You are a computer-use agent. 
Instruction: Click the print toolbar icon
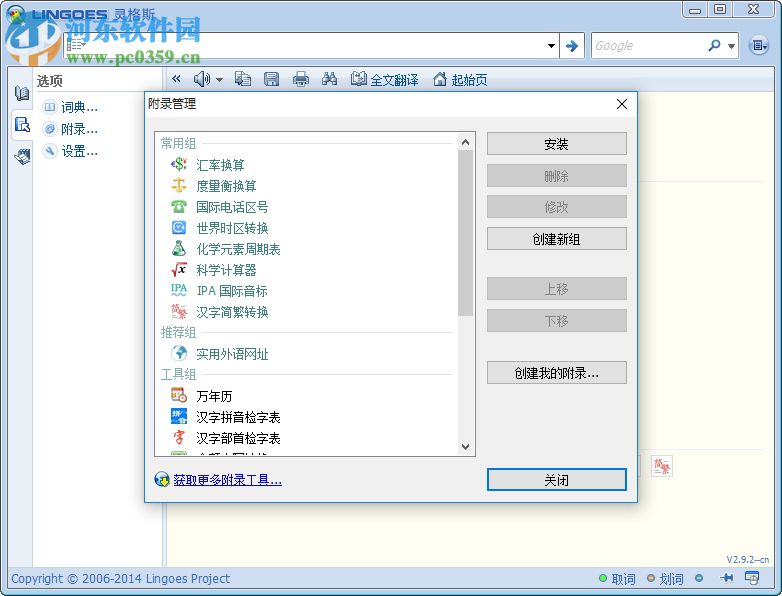coord(300,79)
